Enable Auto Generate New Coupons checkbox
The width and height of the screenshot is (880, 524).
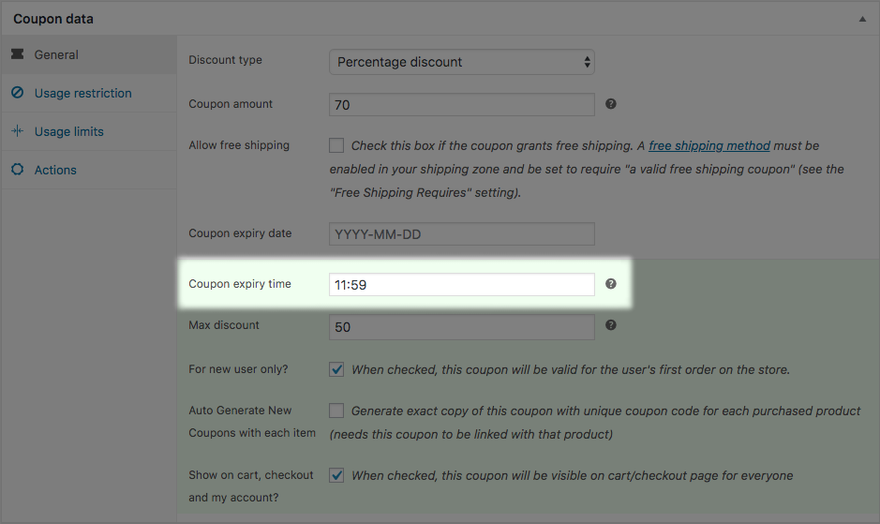point(337,411)
